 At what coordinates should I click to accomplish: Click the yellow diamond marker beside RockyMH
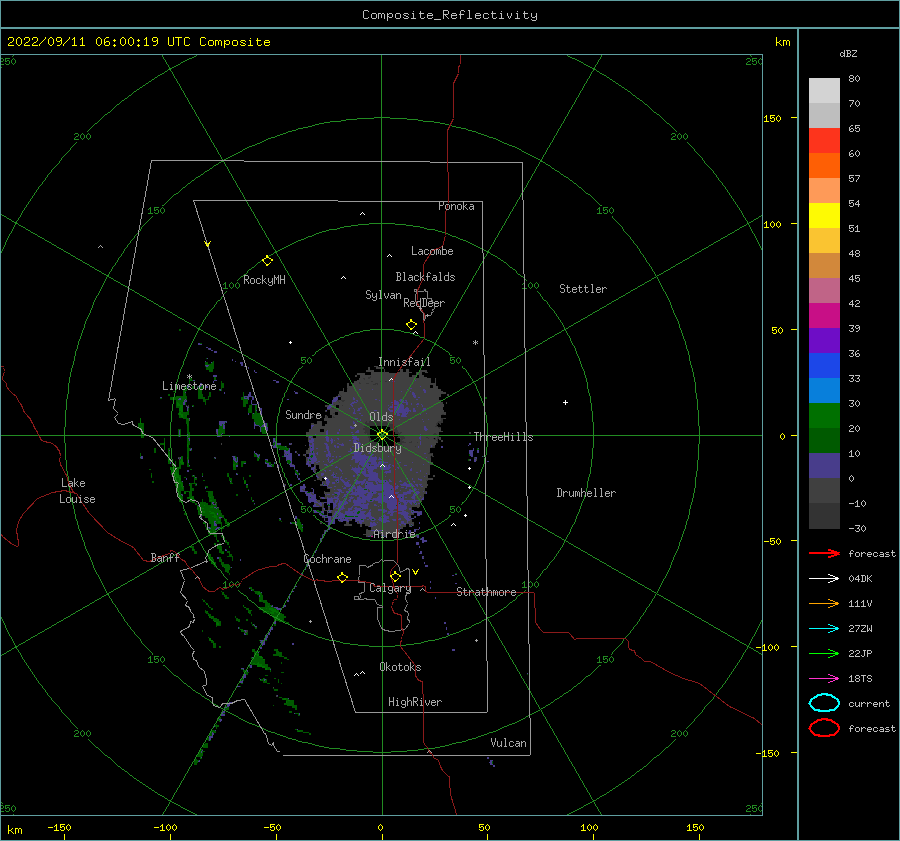pyautogui.click(x=267, y=261)
